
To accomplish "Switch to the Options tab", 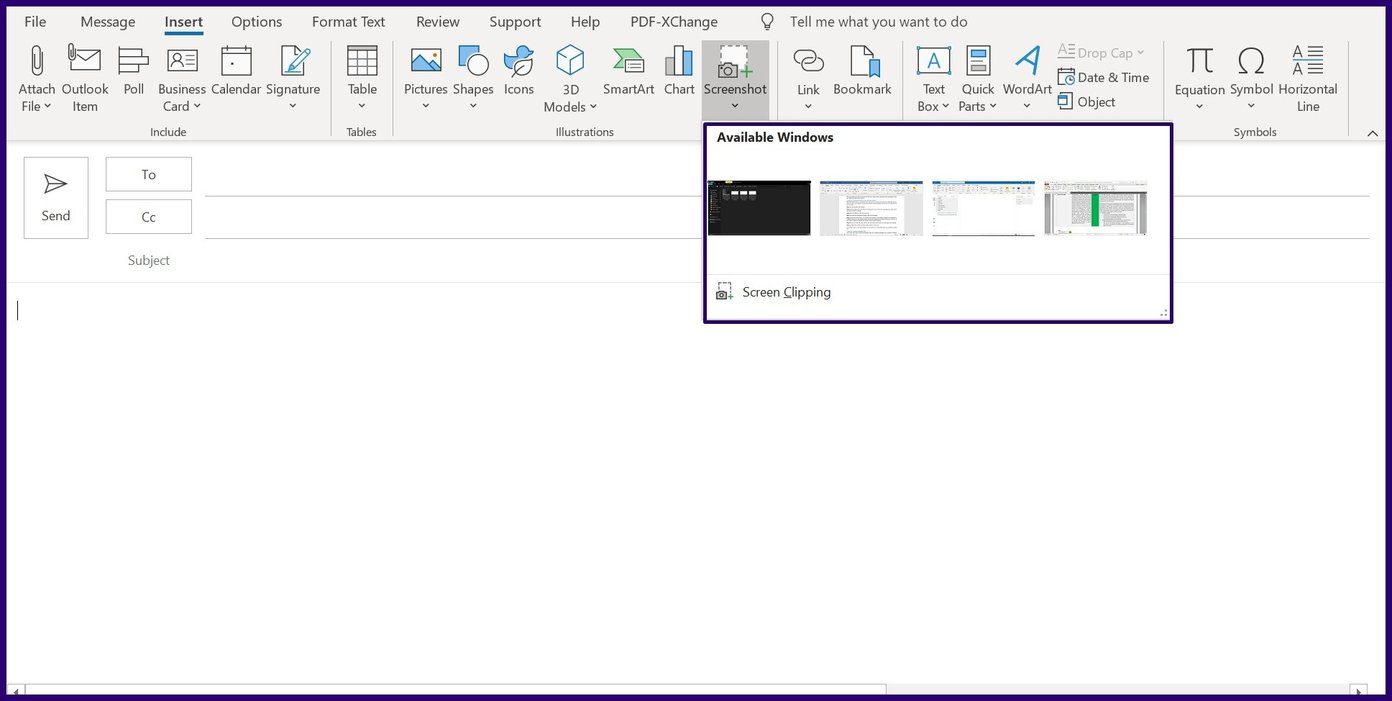I will click(257, 21).
